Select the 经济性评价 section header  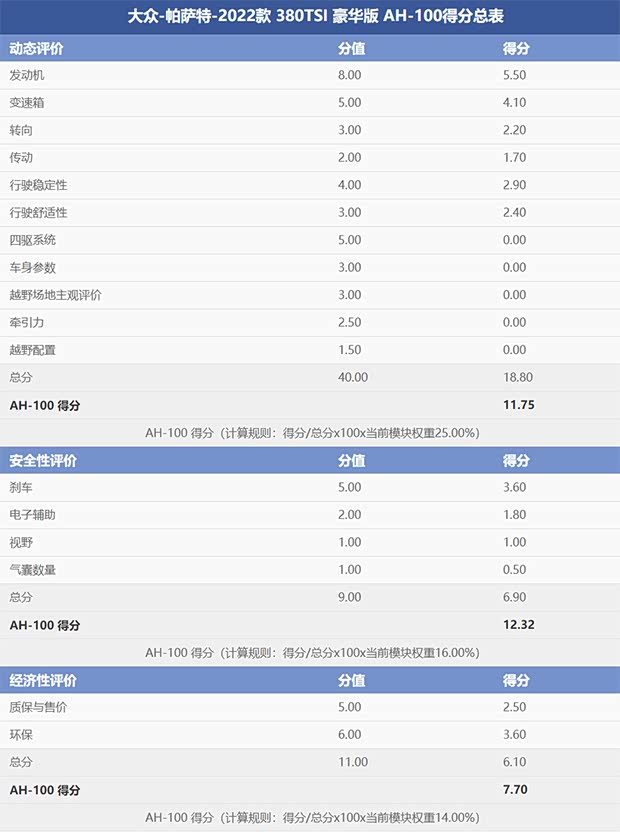point(42,680)
